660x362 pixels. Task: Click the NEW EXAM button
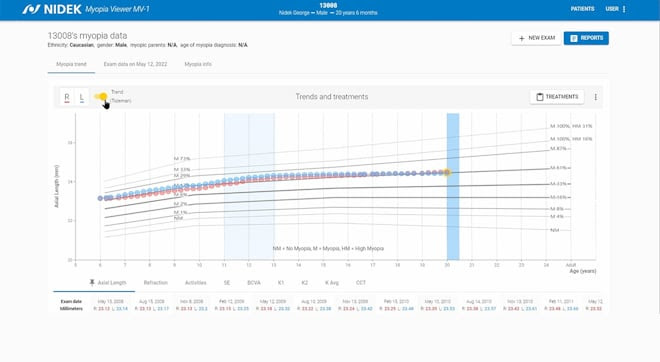coord(536,38)
